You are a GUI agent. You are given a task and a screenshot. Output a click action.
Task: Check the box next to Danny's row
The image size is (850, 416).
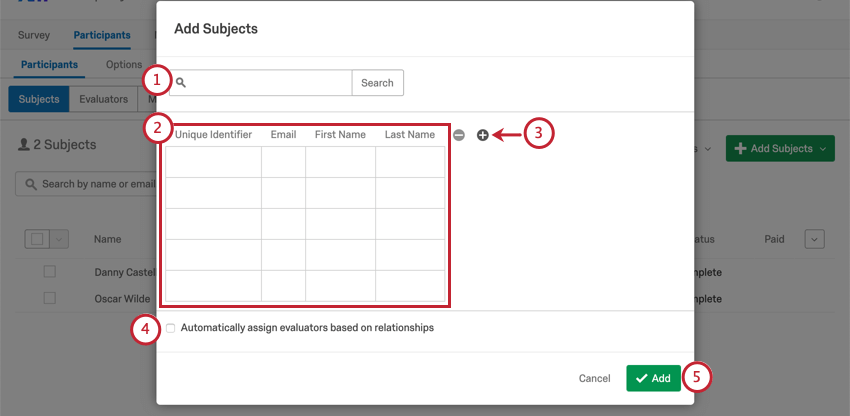click(x=49, y=272)
